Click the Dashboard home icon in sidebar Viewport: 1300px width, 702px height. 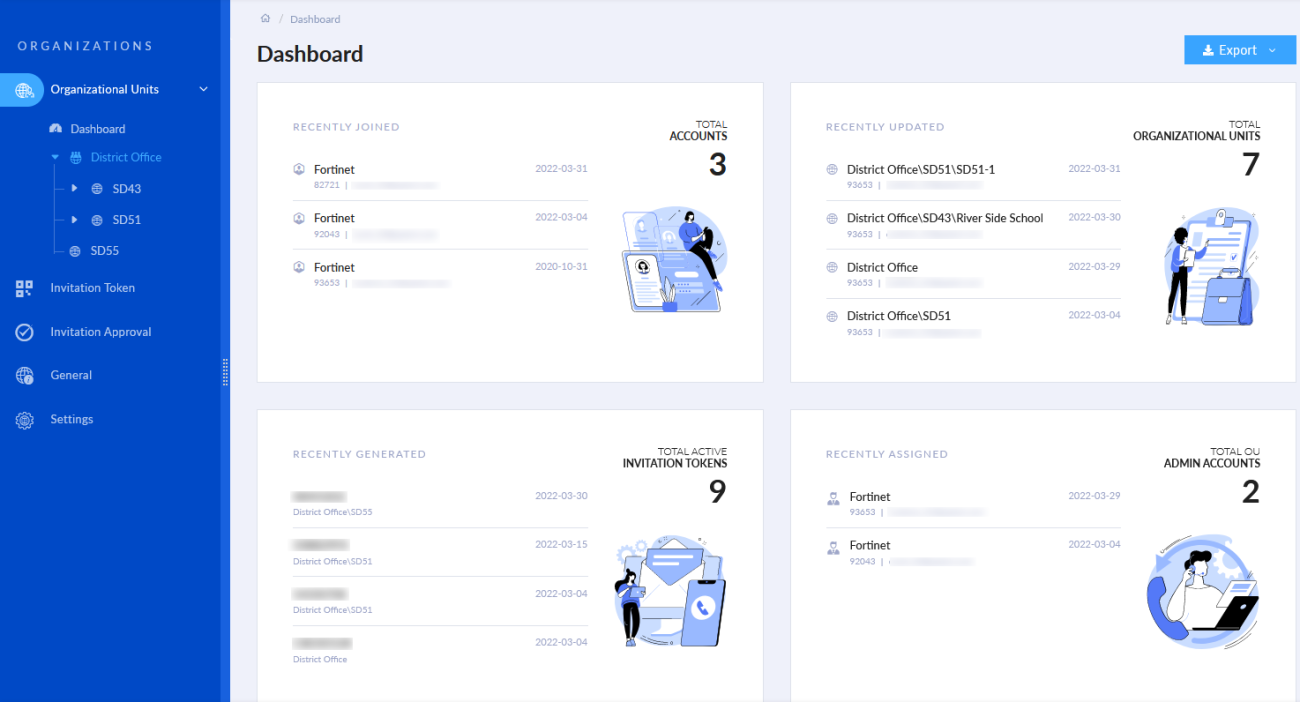pos(56,128)
